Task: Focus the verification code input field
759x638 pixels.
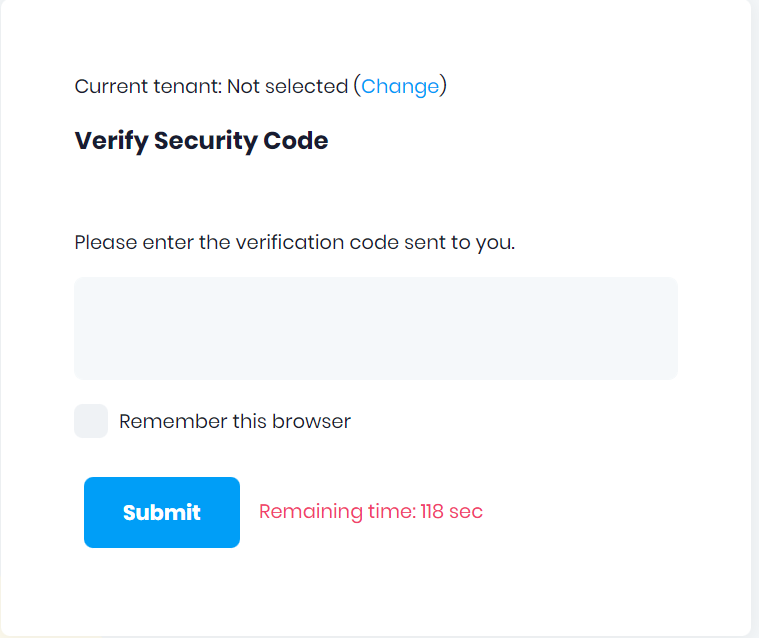Action: [376, 328]
